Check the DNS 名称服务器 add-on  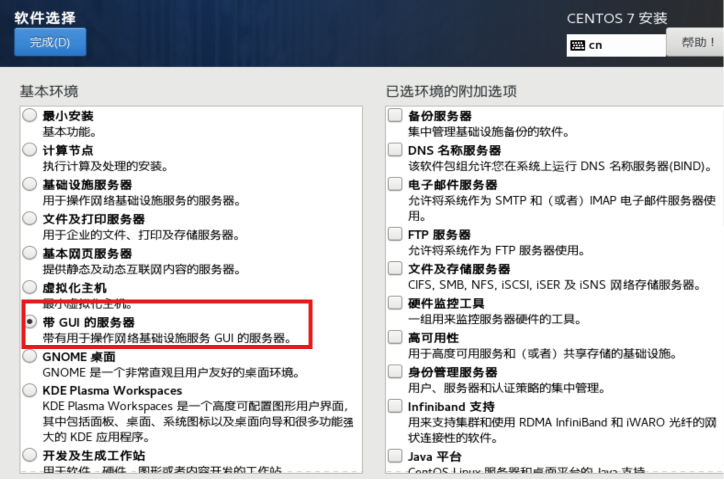tap(395, 150)
